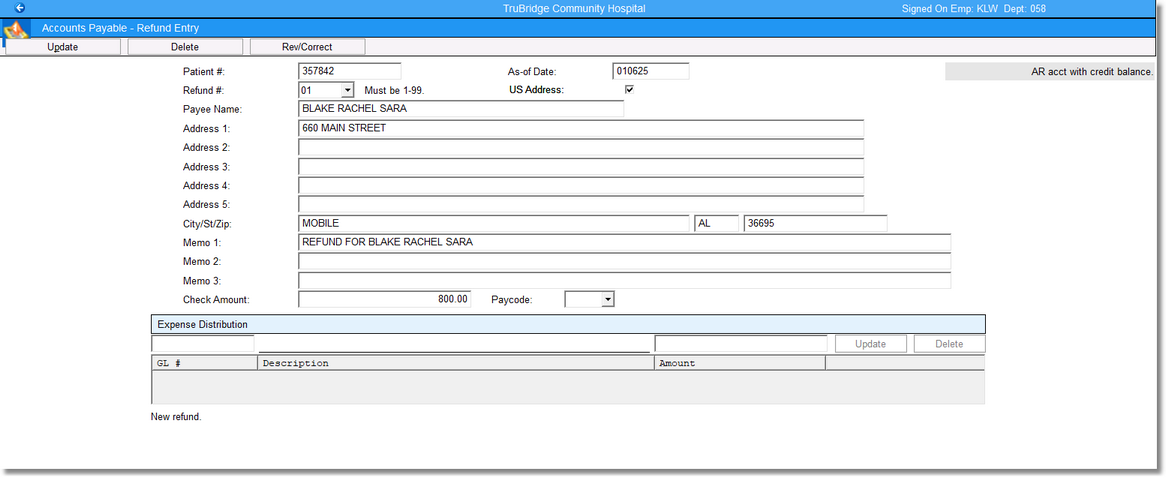Click the zip field containing 36695
1166x478 pixels.
point(816,223)
